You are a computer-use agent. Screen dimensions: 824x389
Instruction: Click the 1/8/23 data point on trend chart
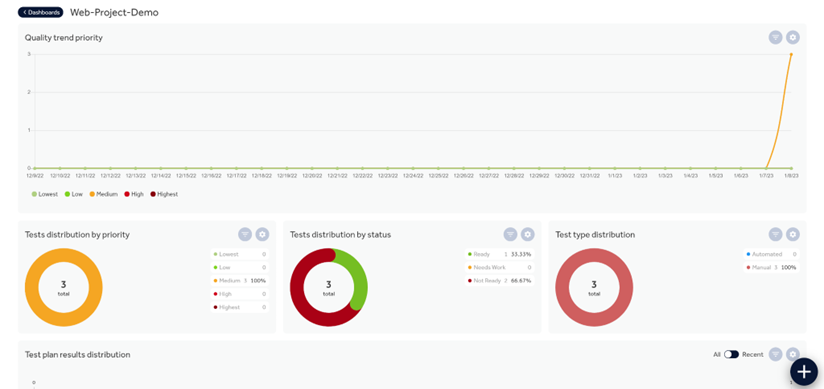pyautogui.click(x=791, y=54)
